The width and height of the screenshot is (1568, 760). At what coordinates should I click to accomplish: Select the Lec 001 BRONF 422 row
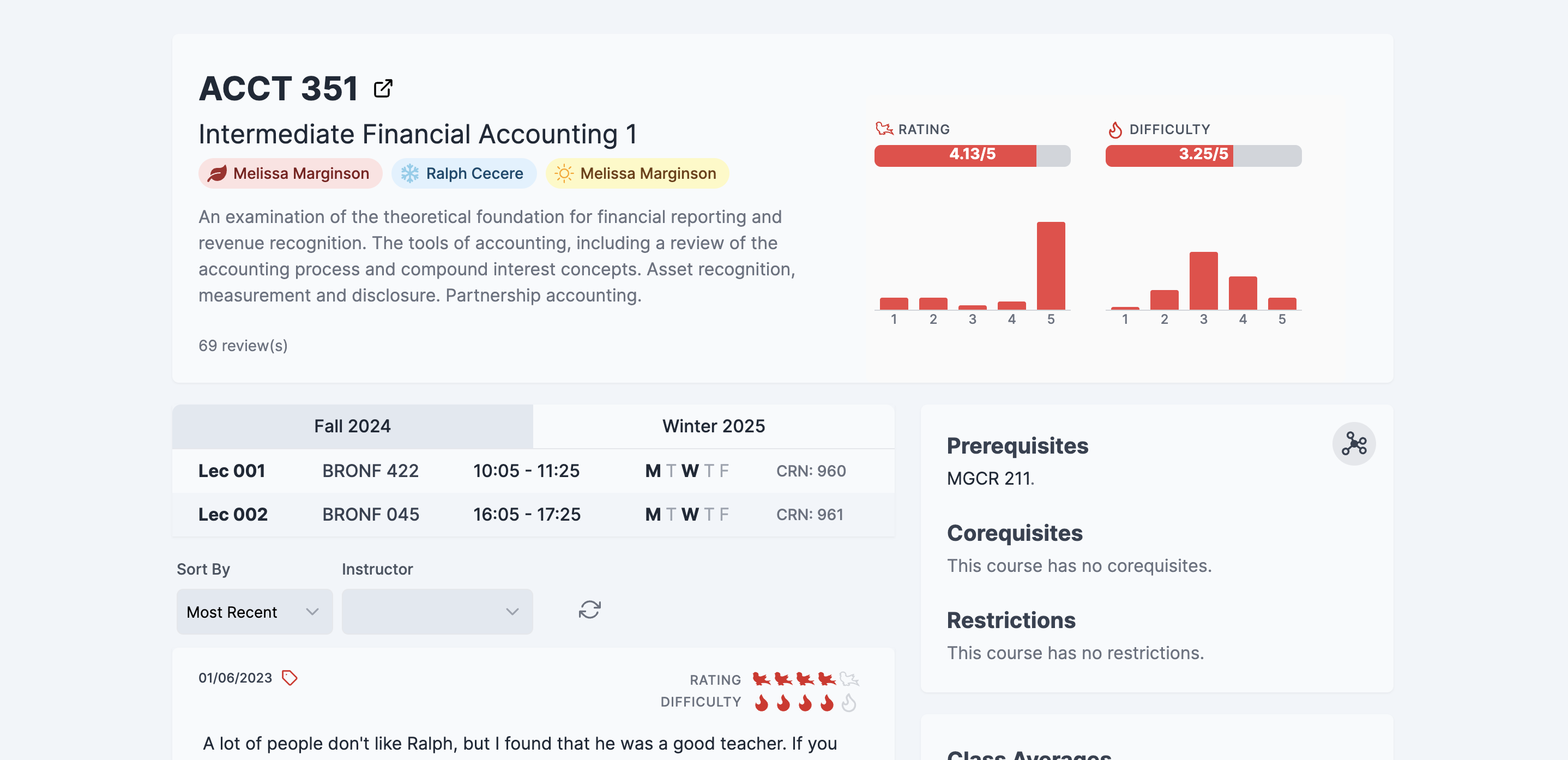[533, 471]
